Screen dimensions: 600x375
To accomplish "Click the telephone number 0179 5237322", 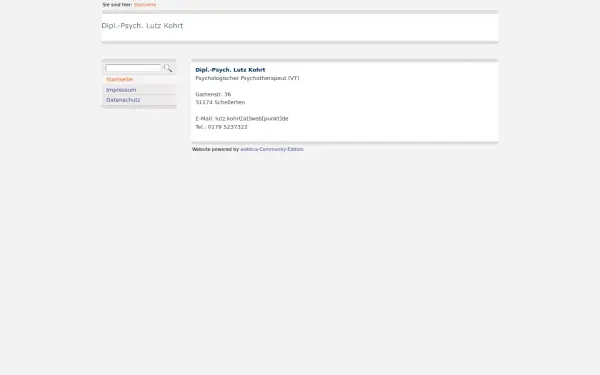I will (x=228, y=127).
